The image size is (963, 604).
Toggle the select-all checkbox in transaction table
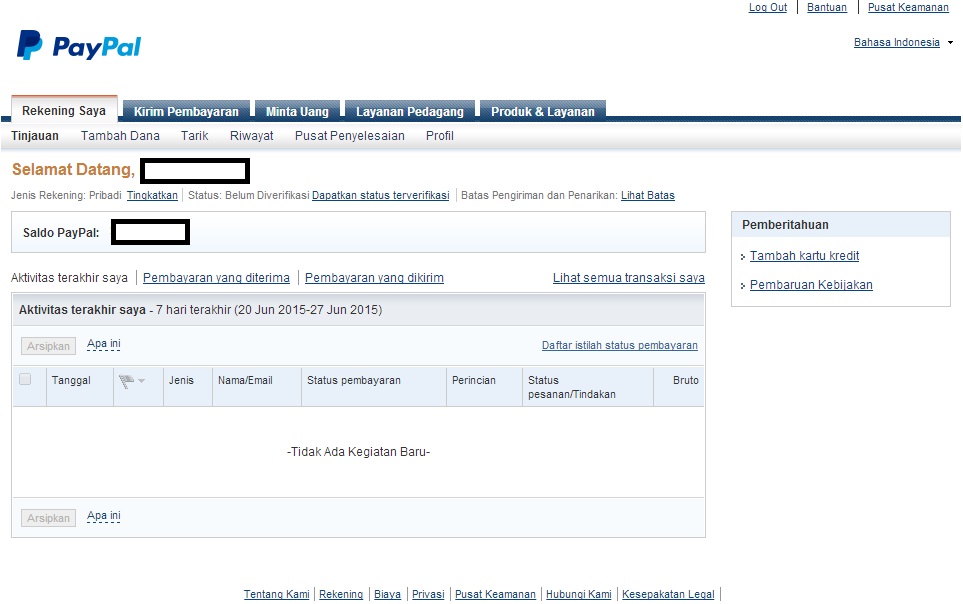pyautogui.click(x=25, y=379)
